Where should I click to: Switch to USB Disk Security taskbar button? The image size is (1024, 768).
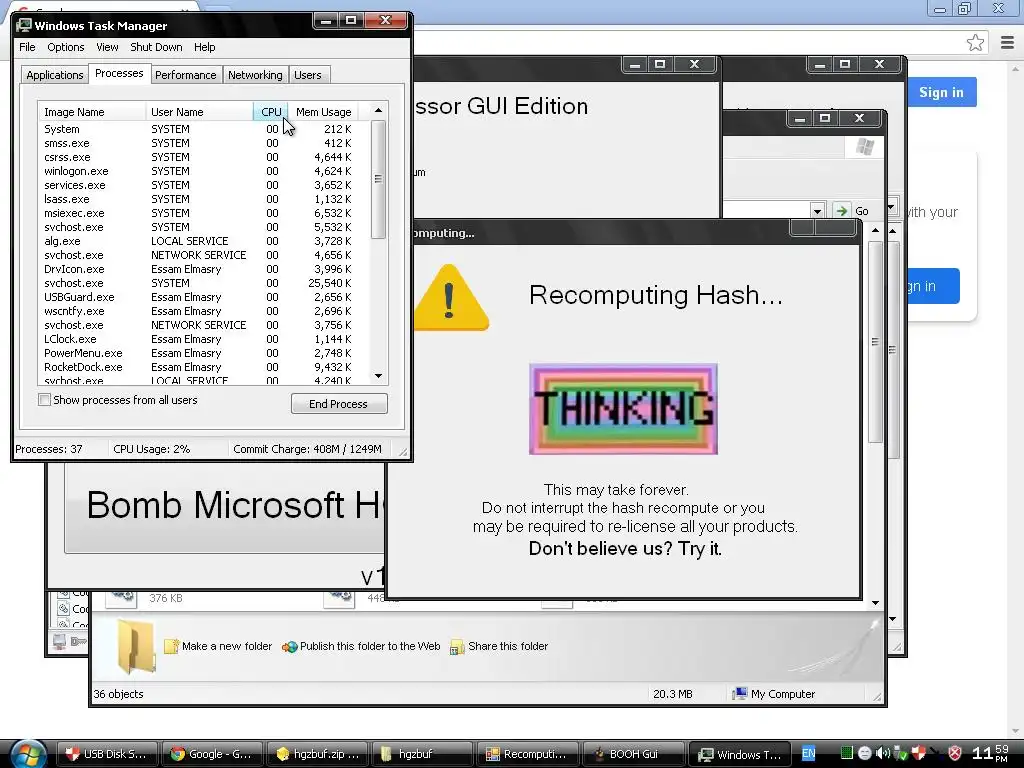(x=107, y=754)
